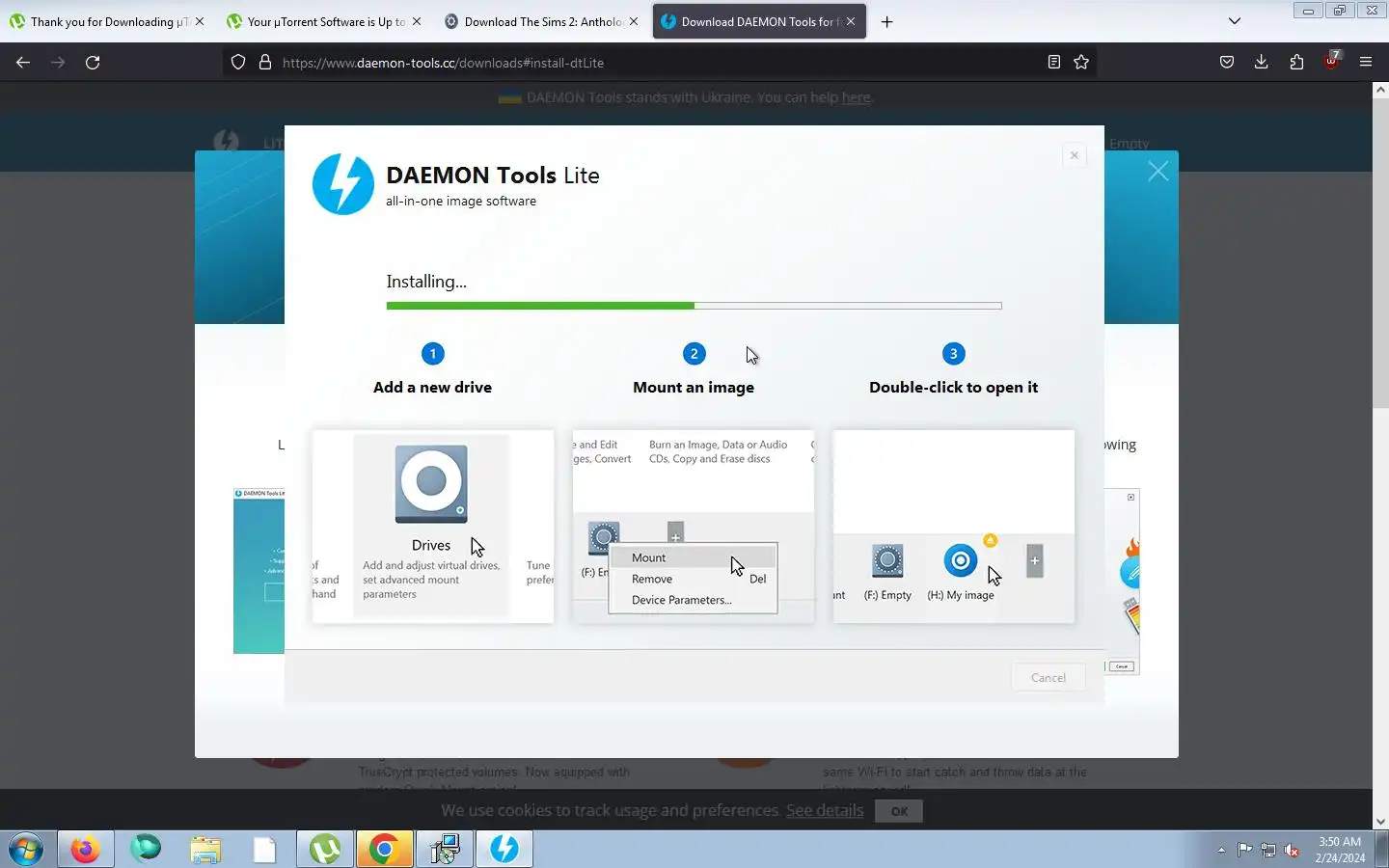This screenshot has width=1389, height=868.
Task: Cancel the DAEMON Tools installation
Action: tap(1048, 677)
